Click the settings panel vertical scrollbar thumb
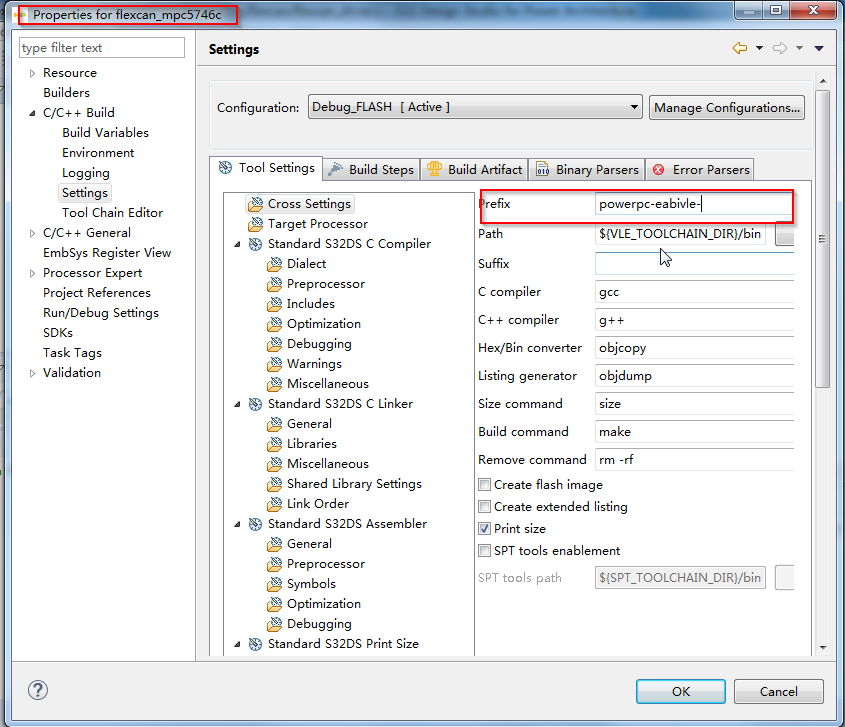This screenshot has width=845, height=727. click(x=822, y=239)
